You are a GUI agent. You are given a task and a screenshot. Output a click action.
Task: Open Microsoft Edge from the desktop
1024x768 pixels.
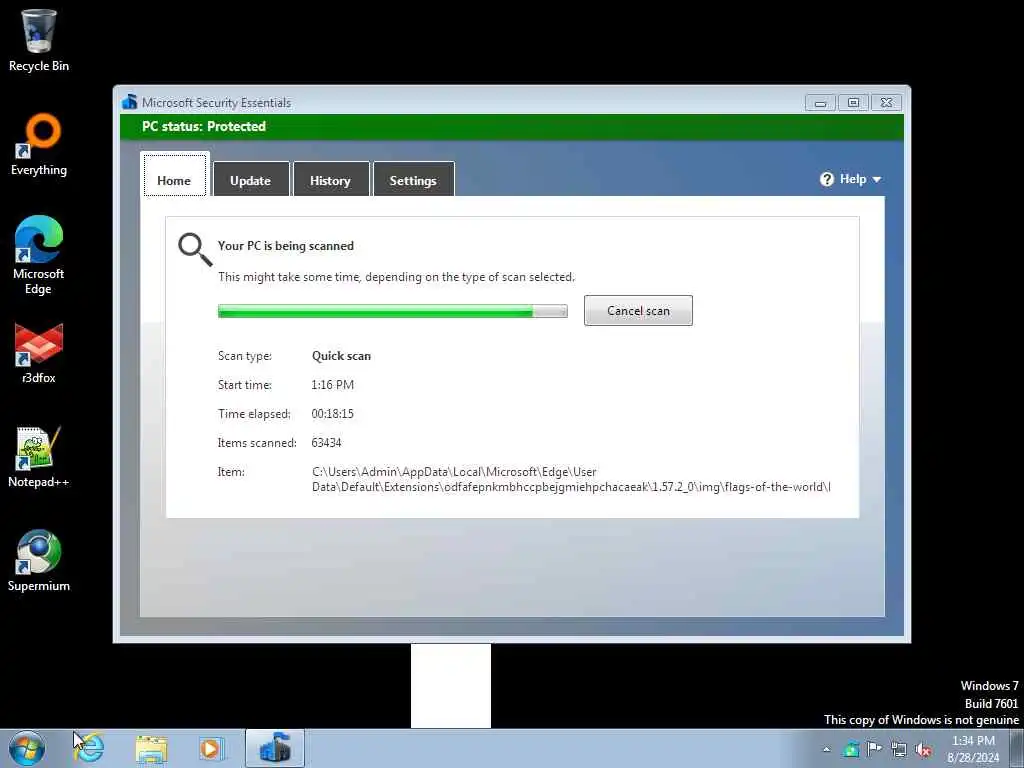point(39,255)
